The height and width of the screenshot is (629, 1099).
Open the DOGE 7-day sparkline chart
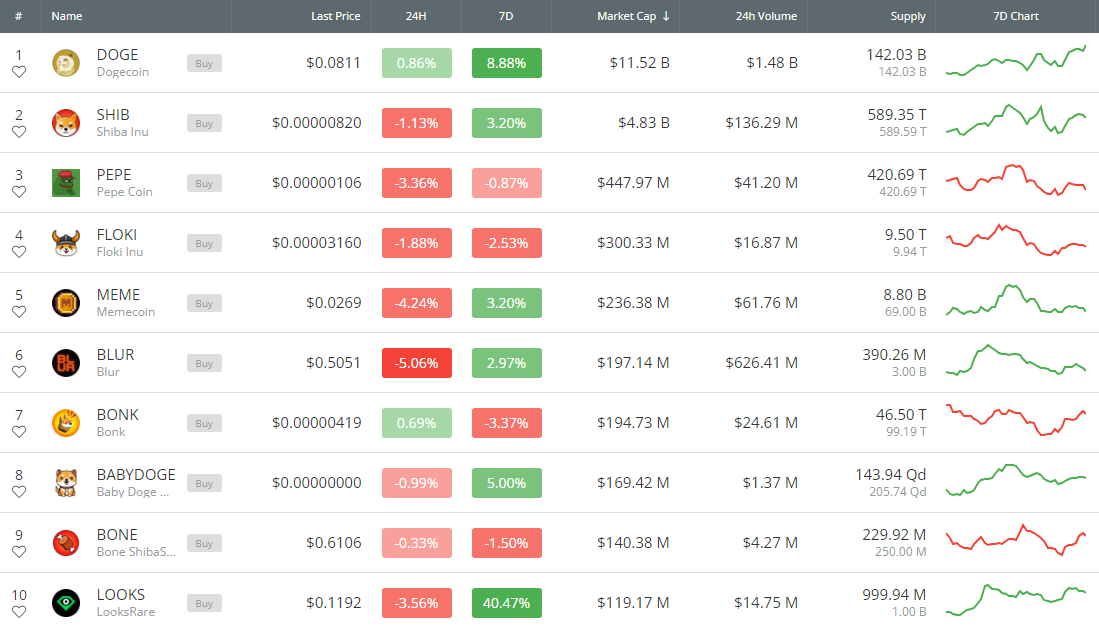[1016, 61]
